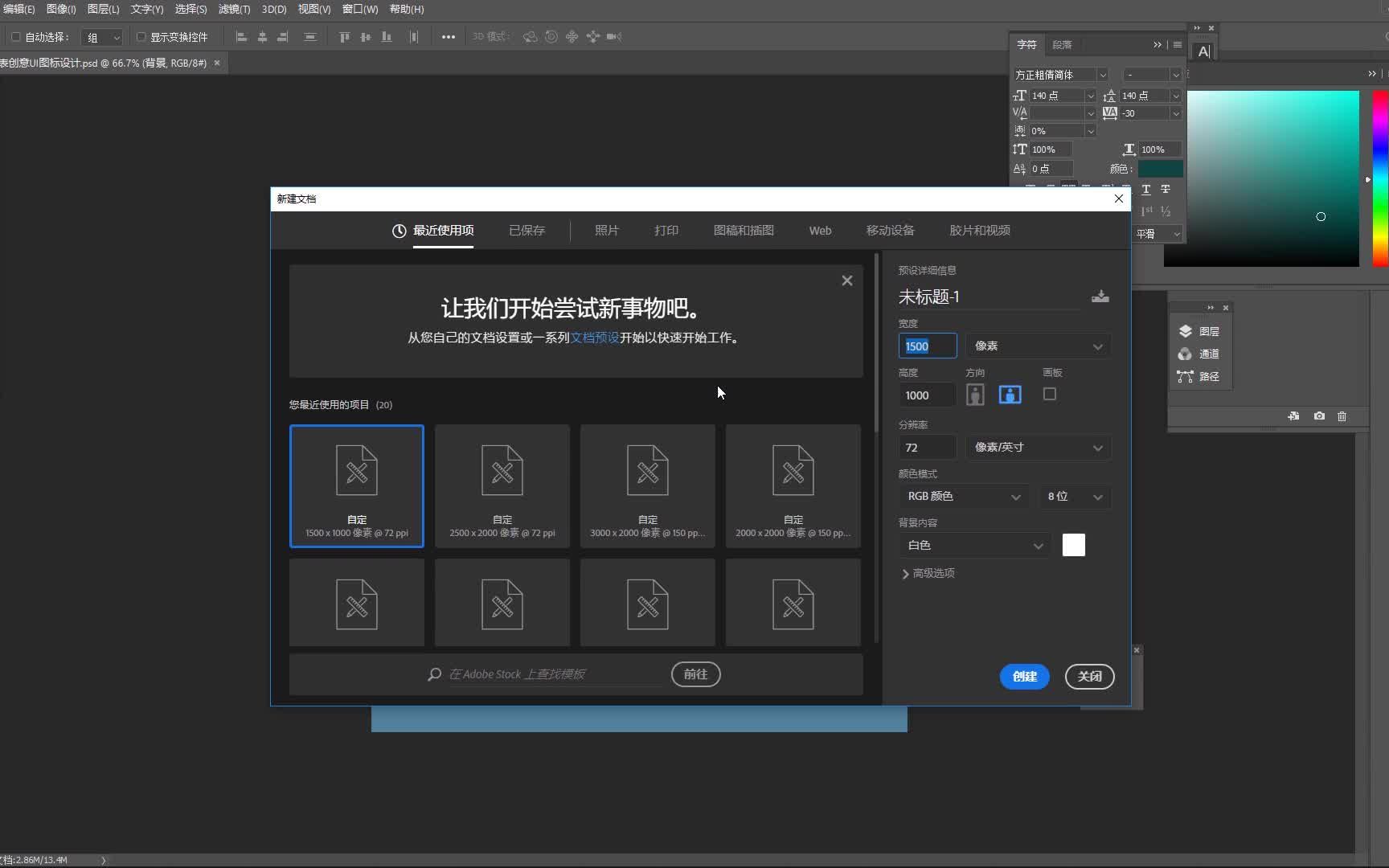Click the 3D pan (four-arrow) icon
This screenshot has height=868, width=1389.
[x=572, y=37]
